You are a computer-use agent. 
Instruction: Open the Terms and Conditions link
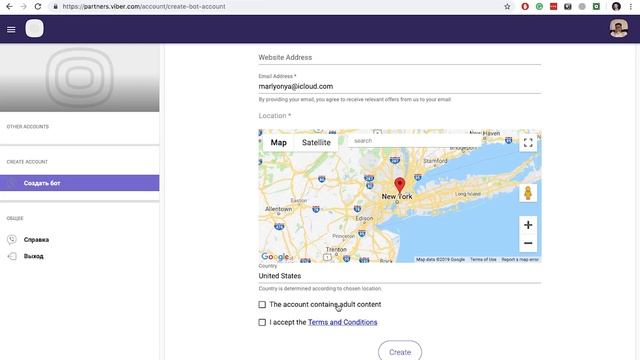point(342,322)
